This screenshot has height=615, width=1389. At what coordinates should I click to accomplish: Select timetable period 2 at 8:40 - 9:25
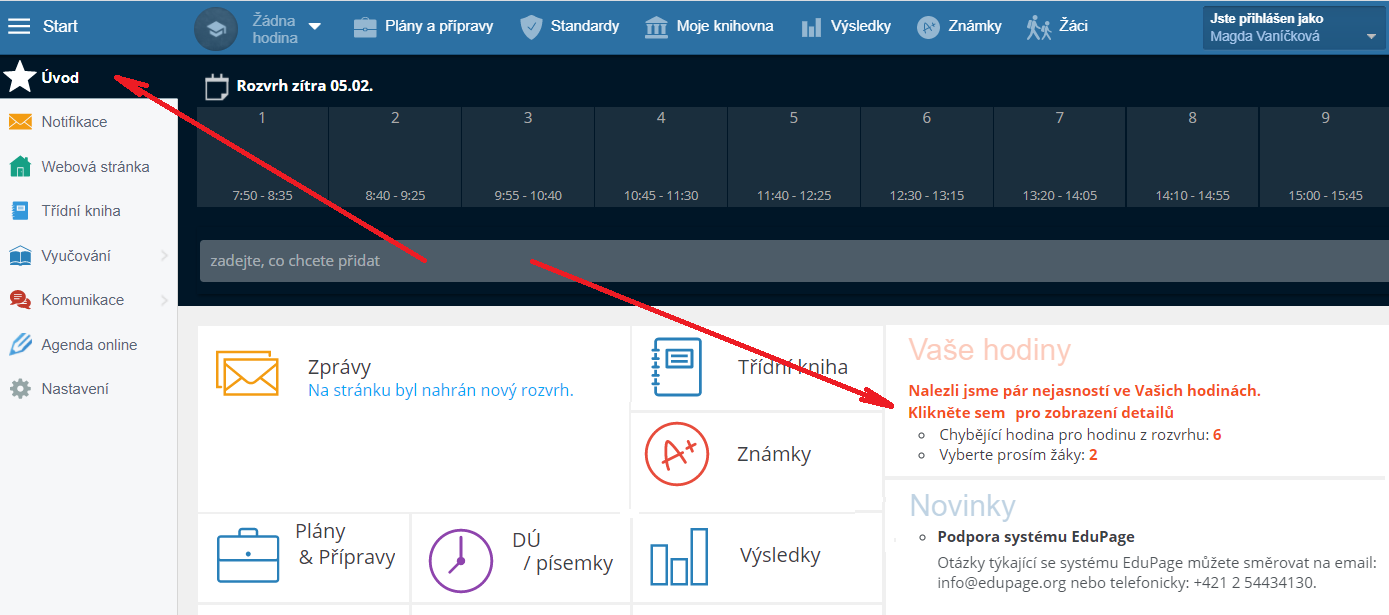coord(395,157)
